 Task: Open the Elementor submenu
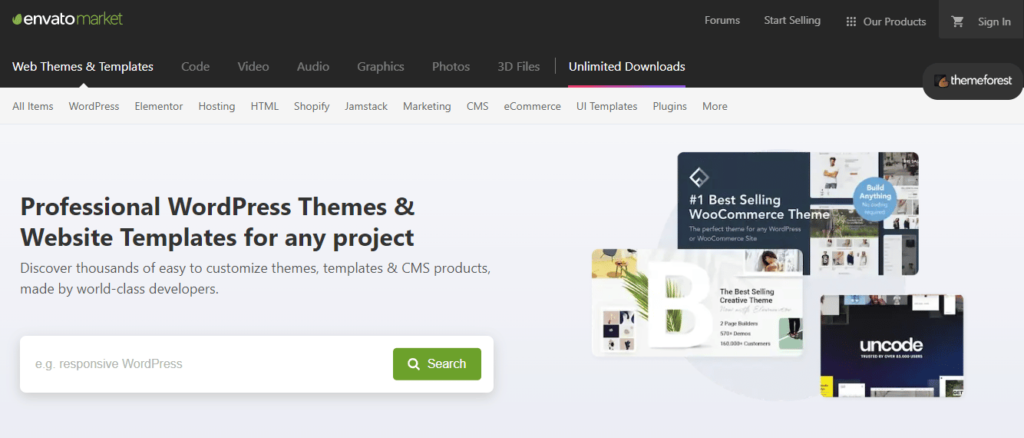pyautogui.click(x=159, y=106)
